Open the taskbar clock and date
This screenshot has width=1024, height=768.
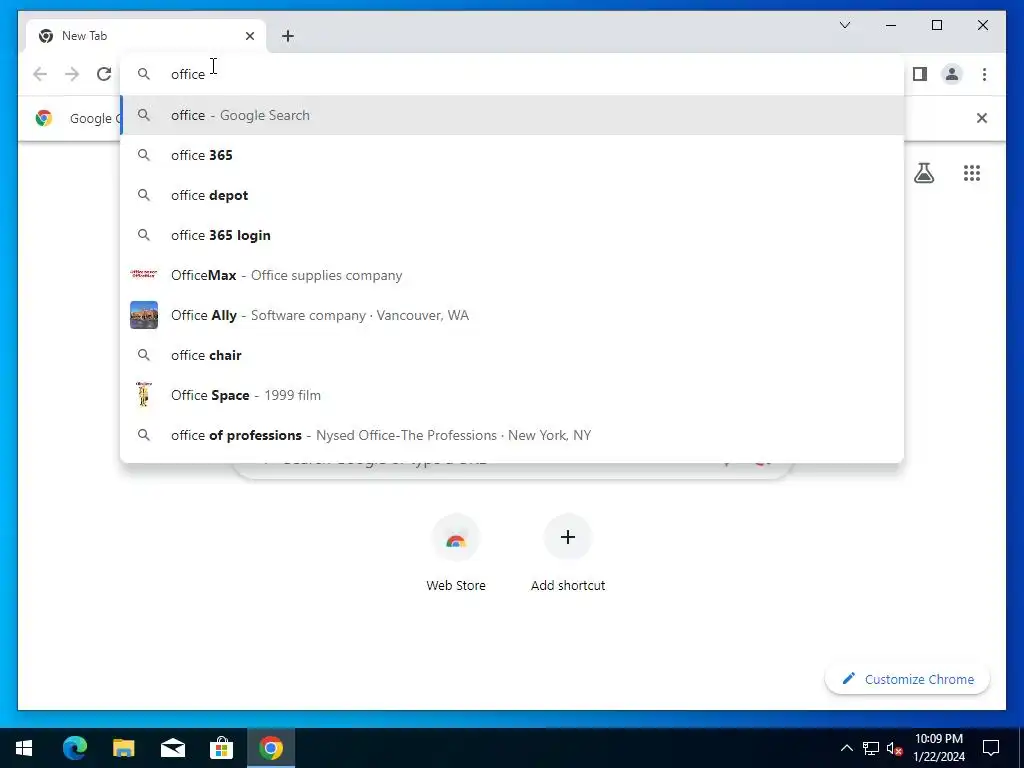(938, 748)
